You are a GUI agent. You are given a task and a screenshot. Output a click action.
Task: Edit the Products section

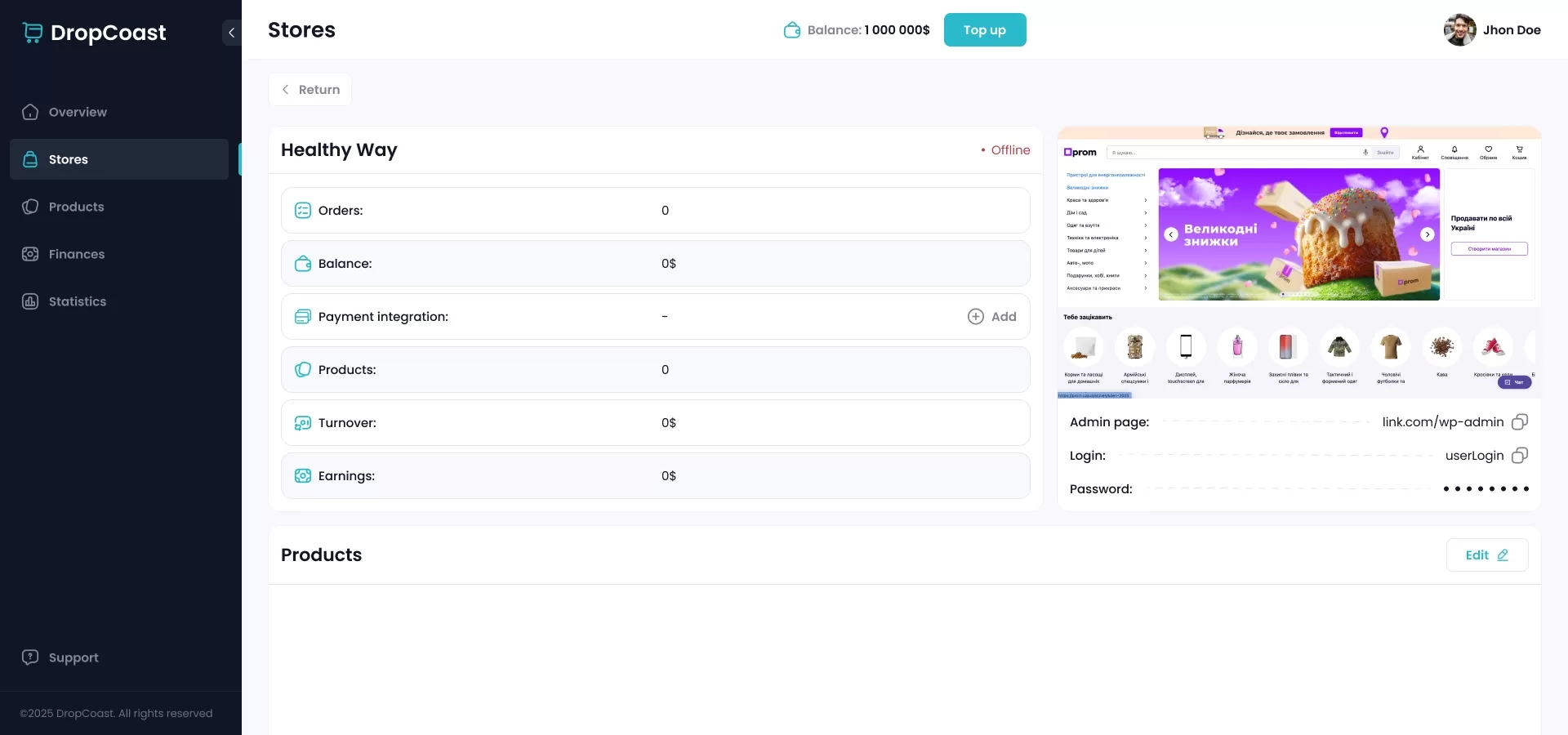point(1486,555)
